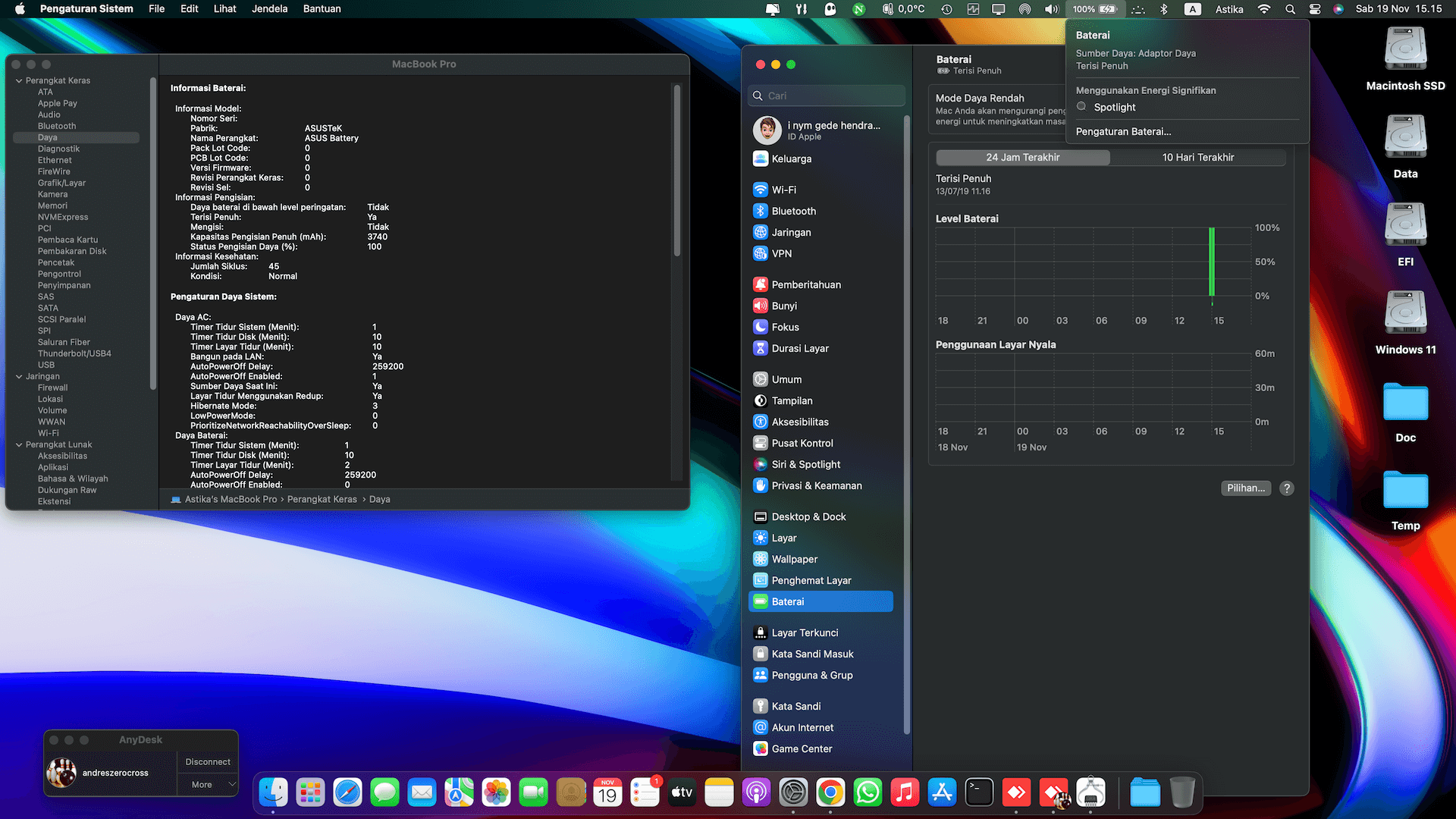Click Perangkat Keras in the path bar
This screenshot has width=1456, height=819.
click(x=322, y=499)
